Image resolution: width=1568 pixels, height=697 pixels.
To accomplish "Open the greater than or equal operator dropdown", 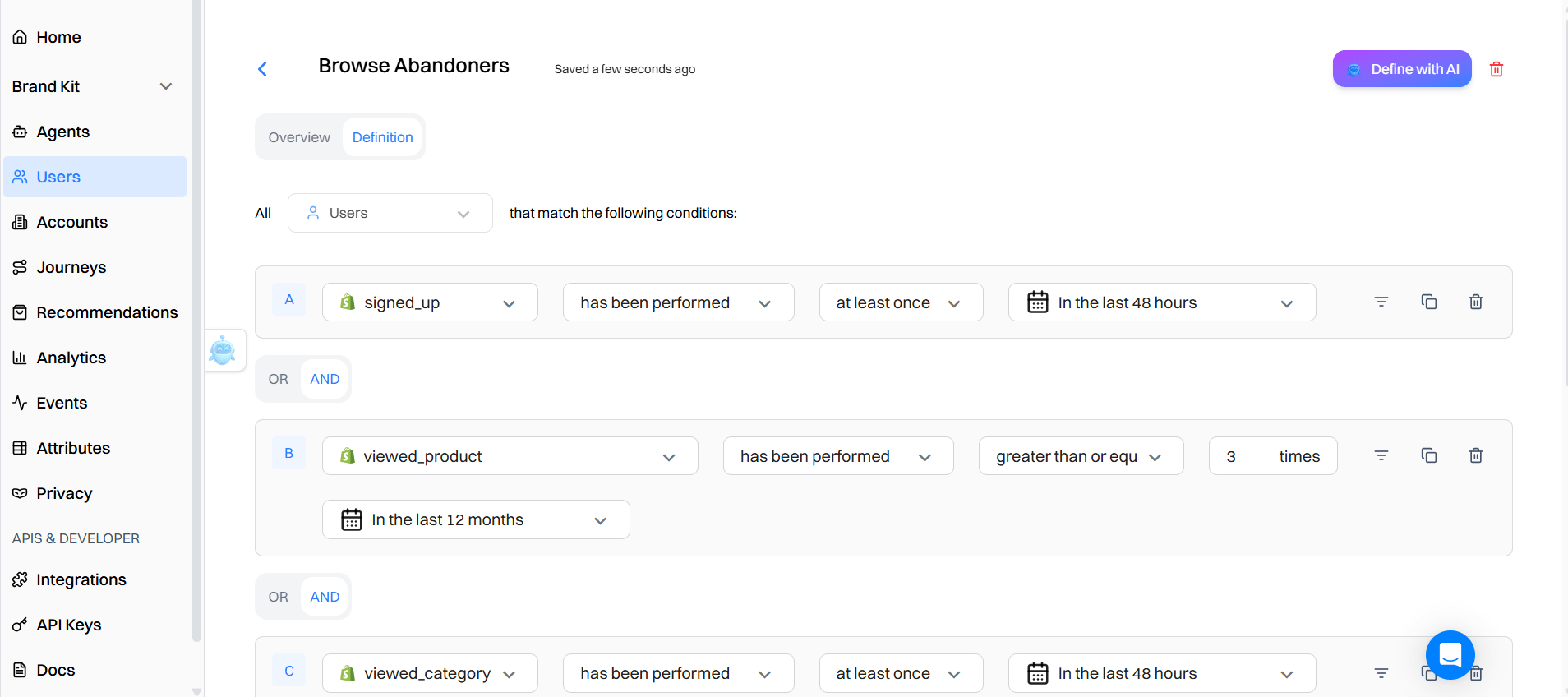I will (x=1081, y=456).
